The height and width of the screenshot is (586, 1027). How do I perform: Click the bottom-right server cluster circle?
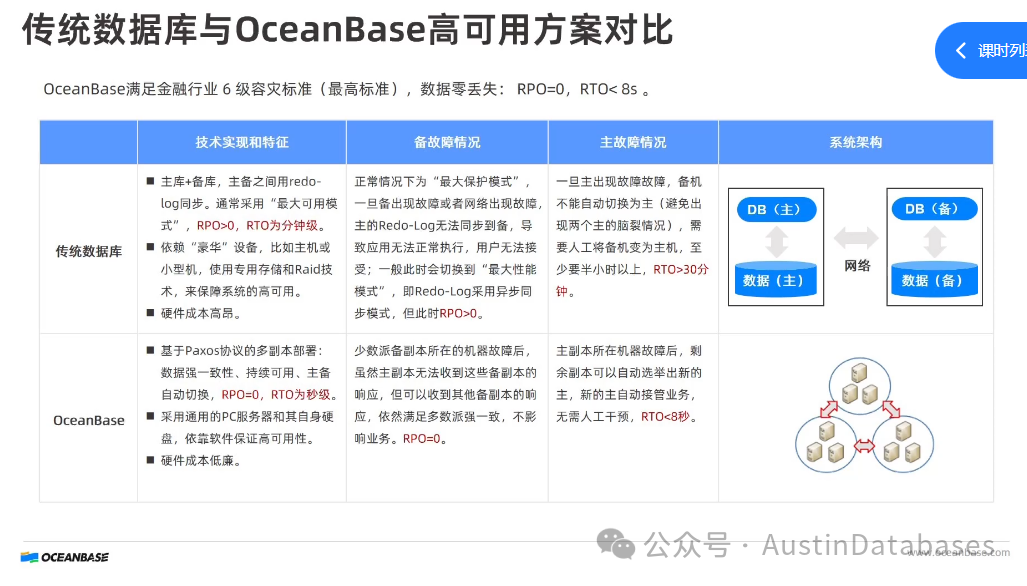pos(903,444)
